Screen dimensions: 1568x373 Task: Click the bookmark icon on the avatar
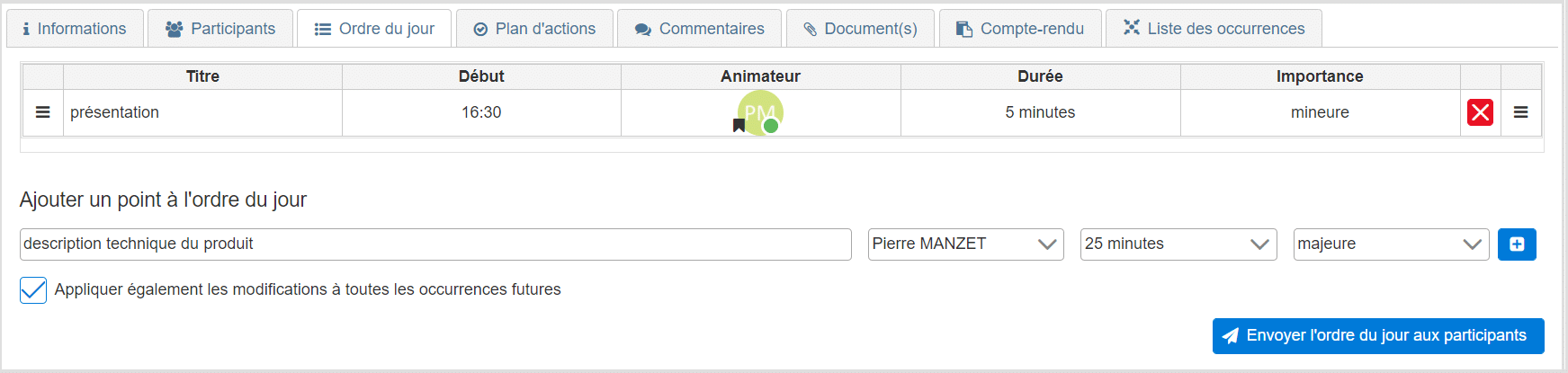click(739, 126)
